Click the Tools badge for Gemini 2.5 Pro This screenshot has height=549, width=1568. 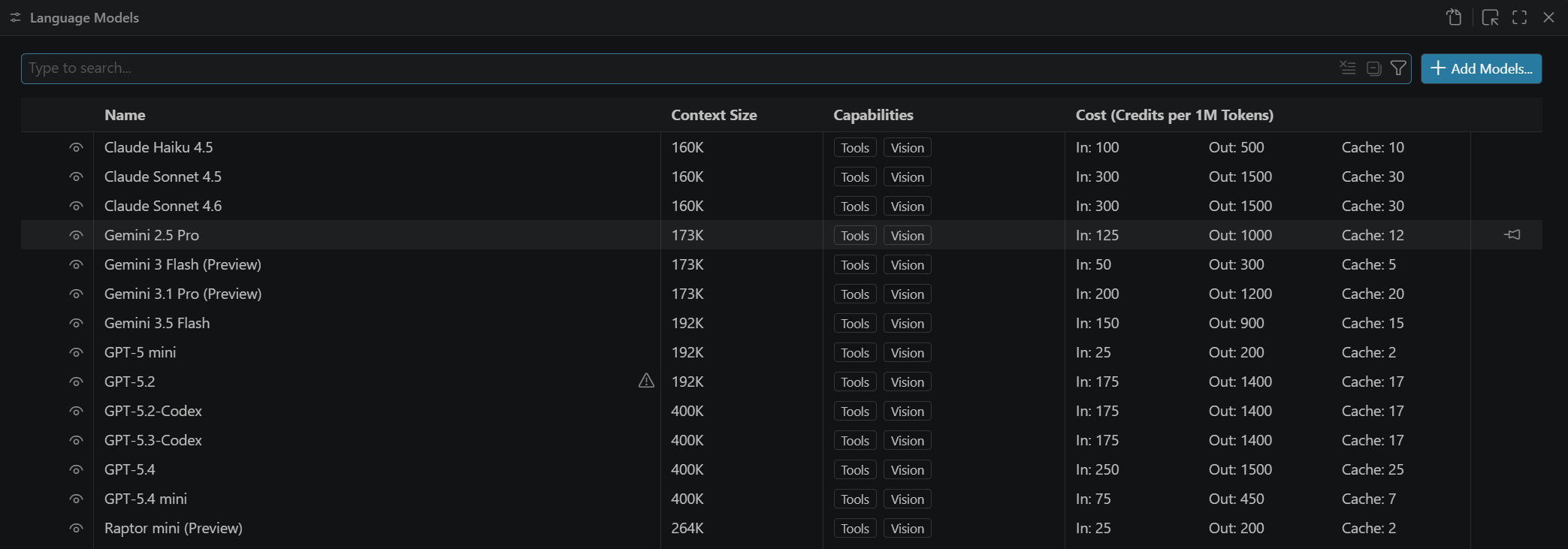855,236
